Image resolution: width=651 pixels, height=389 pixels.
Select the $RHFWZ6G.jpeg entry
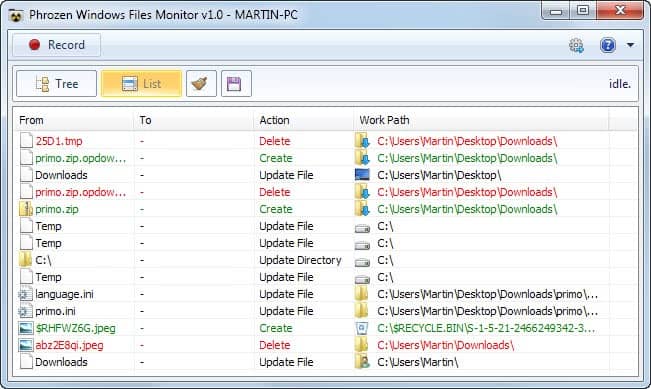coord(76,328)
